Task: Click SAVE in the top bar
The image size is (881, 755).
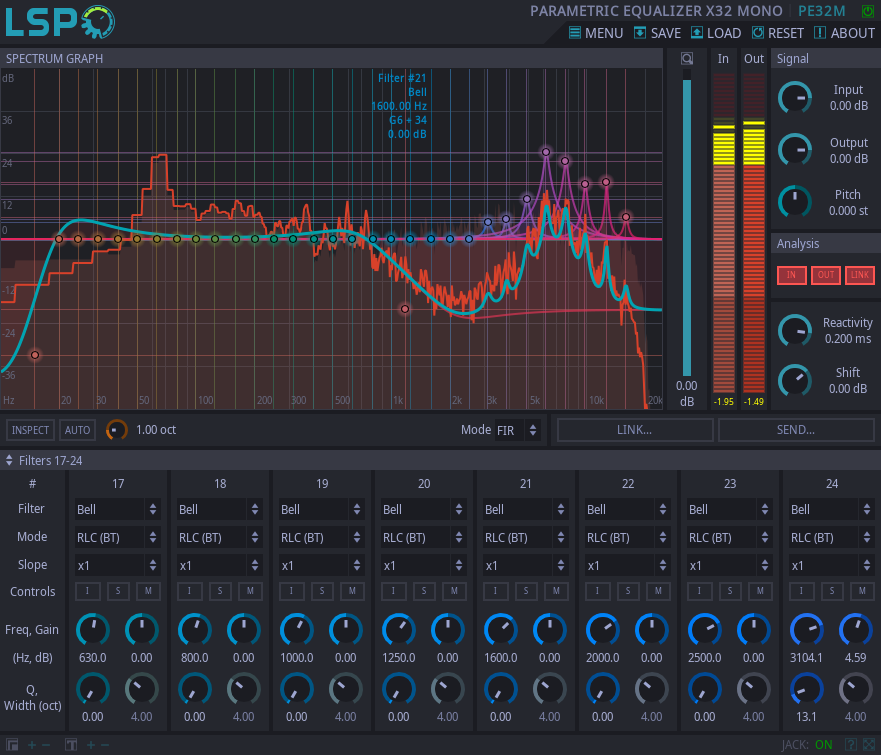Action: (x=657, y=33)
